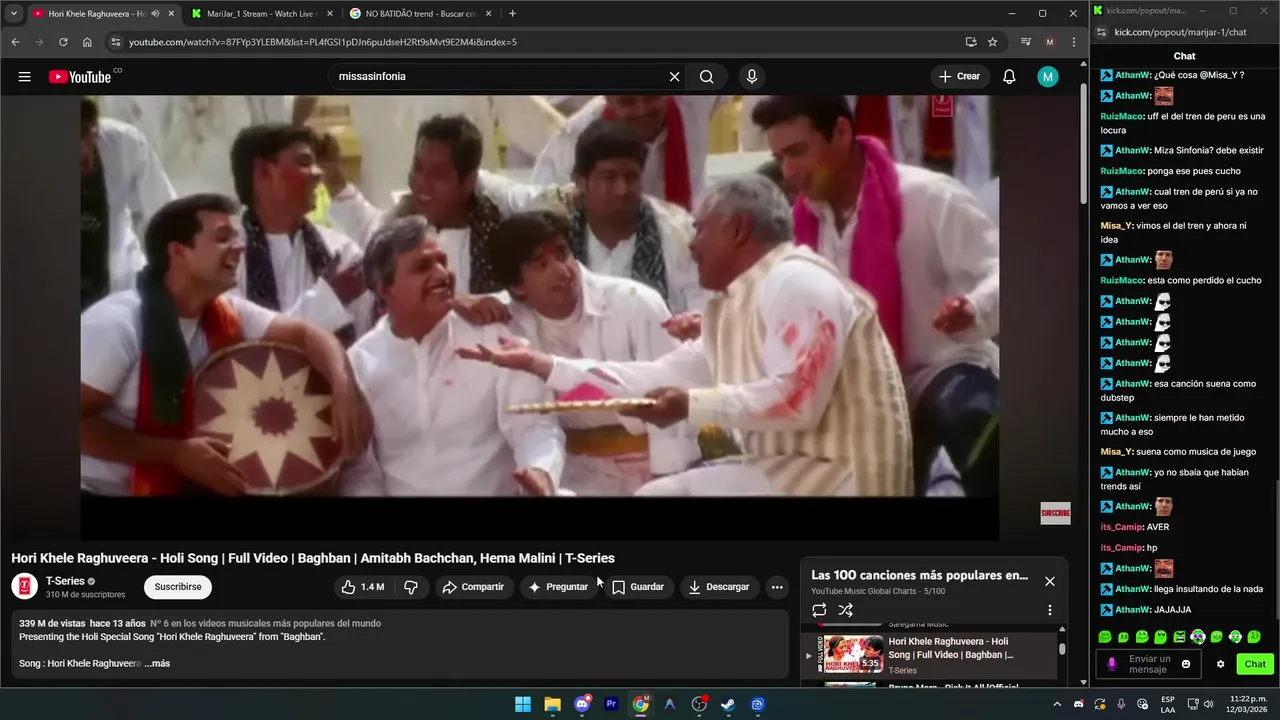The image size is (1280, 720).
Task: Click the Preguntar button
Action: coord(558,587)
